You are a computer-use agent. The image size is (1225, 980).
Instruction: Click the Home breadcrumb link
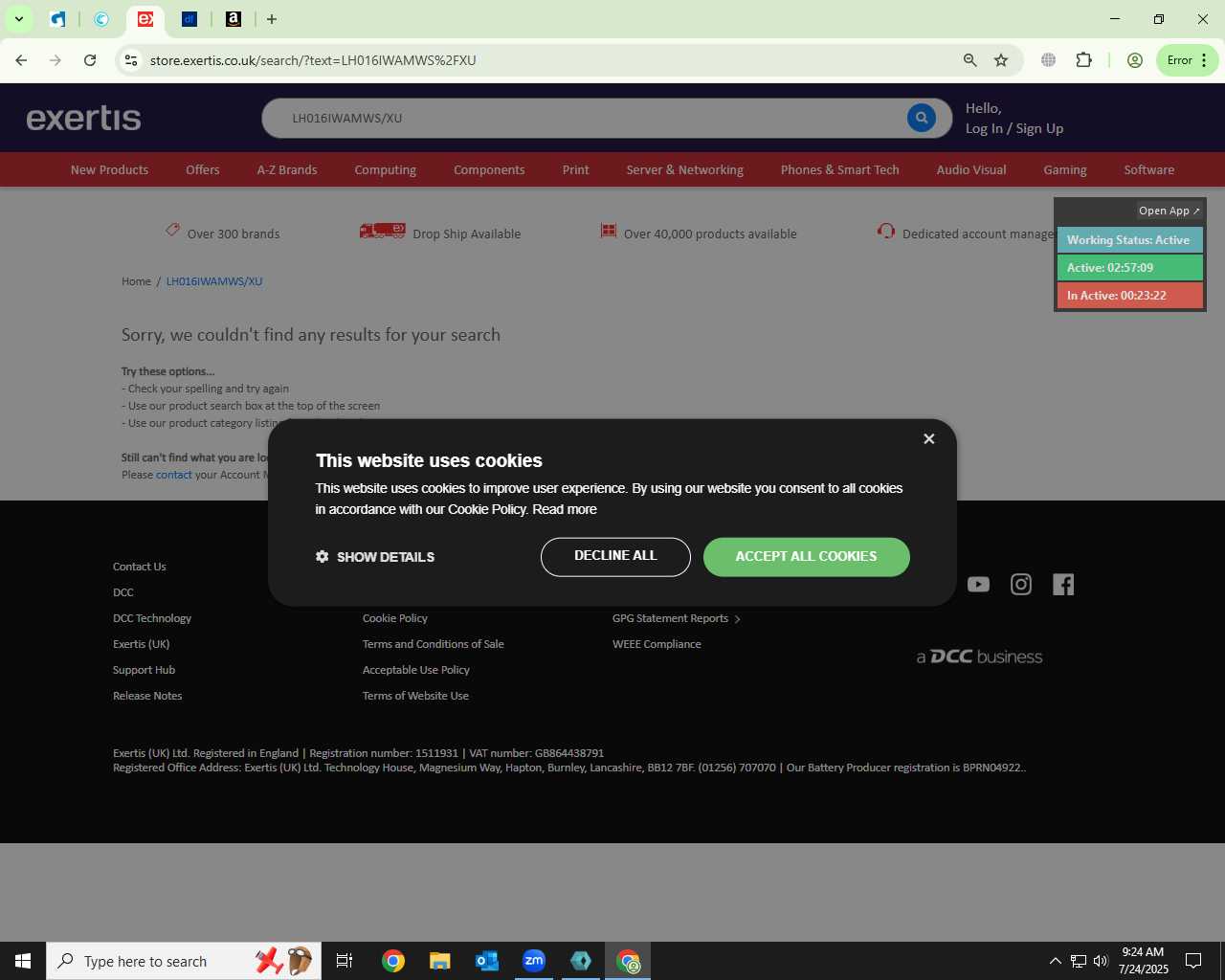[136, 281]
